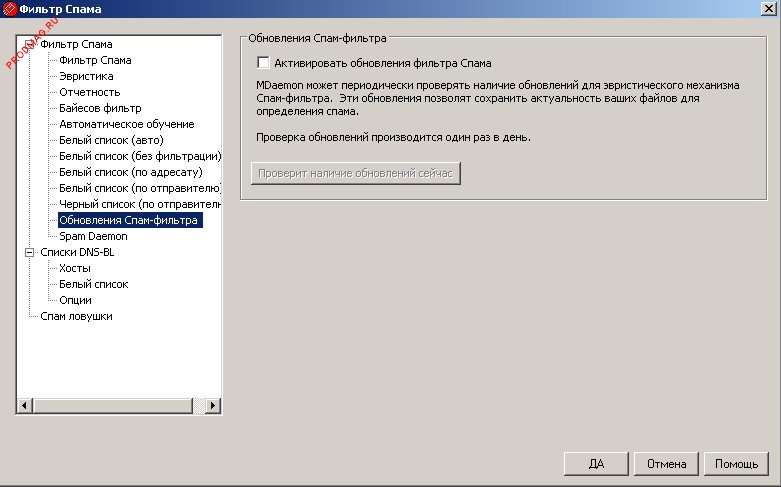Open 'Хосты' under Списки DNS-BL
Image resolution: width=781 pixels, height=487 pixels.
tap(75, 268)
